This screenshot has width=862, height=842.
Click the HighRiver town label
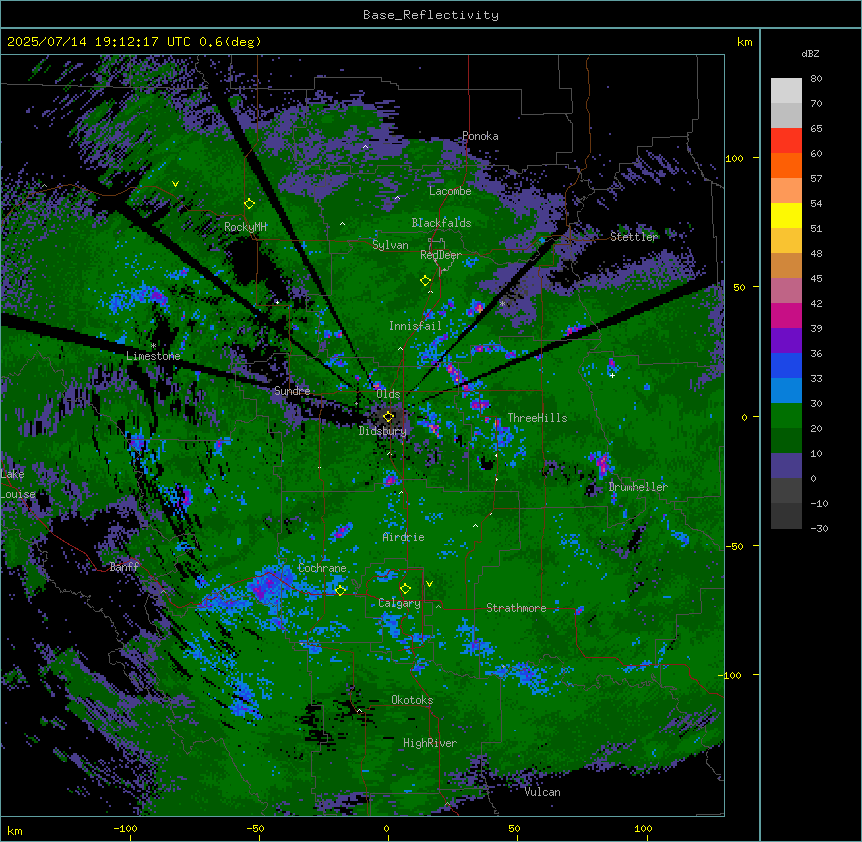point(430,743)
